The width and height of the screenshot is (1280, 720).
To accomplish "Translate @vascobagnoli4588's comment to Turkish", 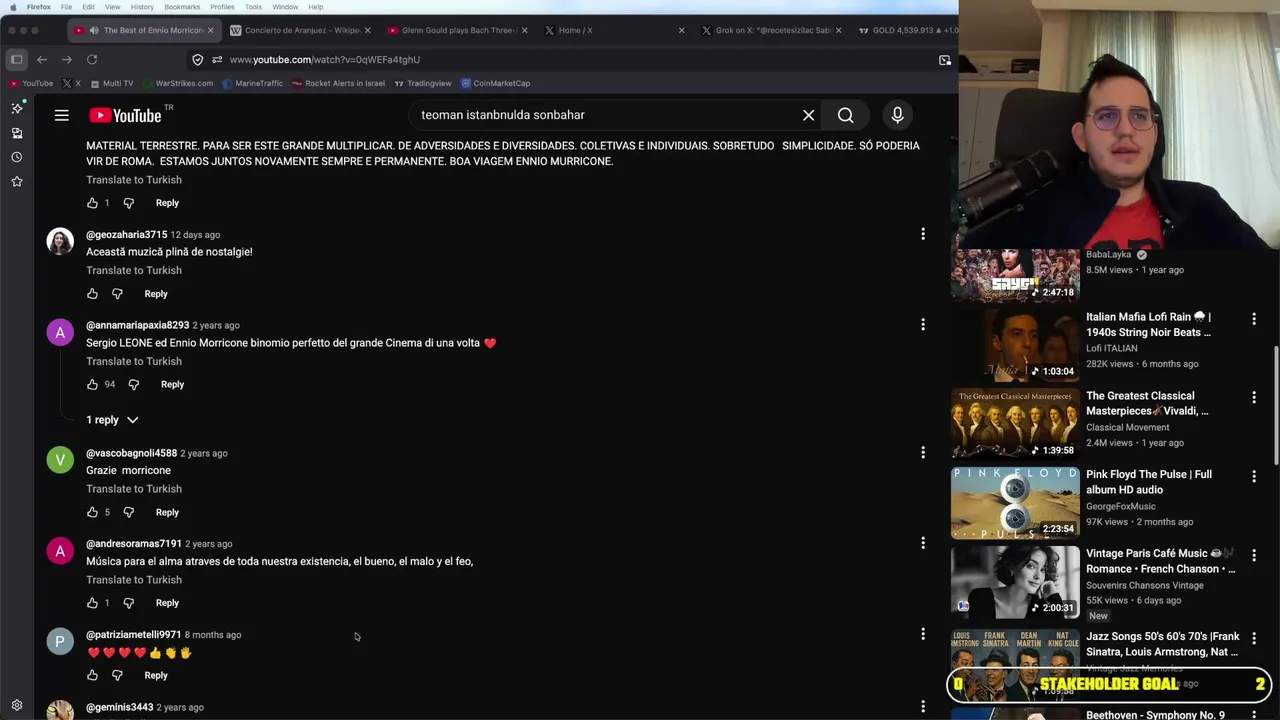I will pyautogui.click(x=134, y=489).
